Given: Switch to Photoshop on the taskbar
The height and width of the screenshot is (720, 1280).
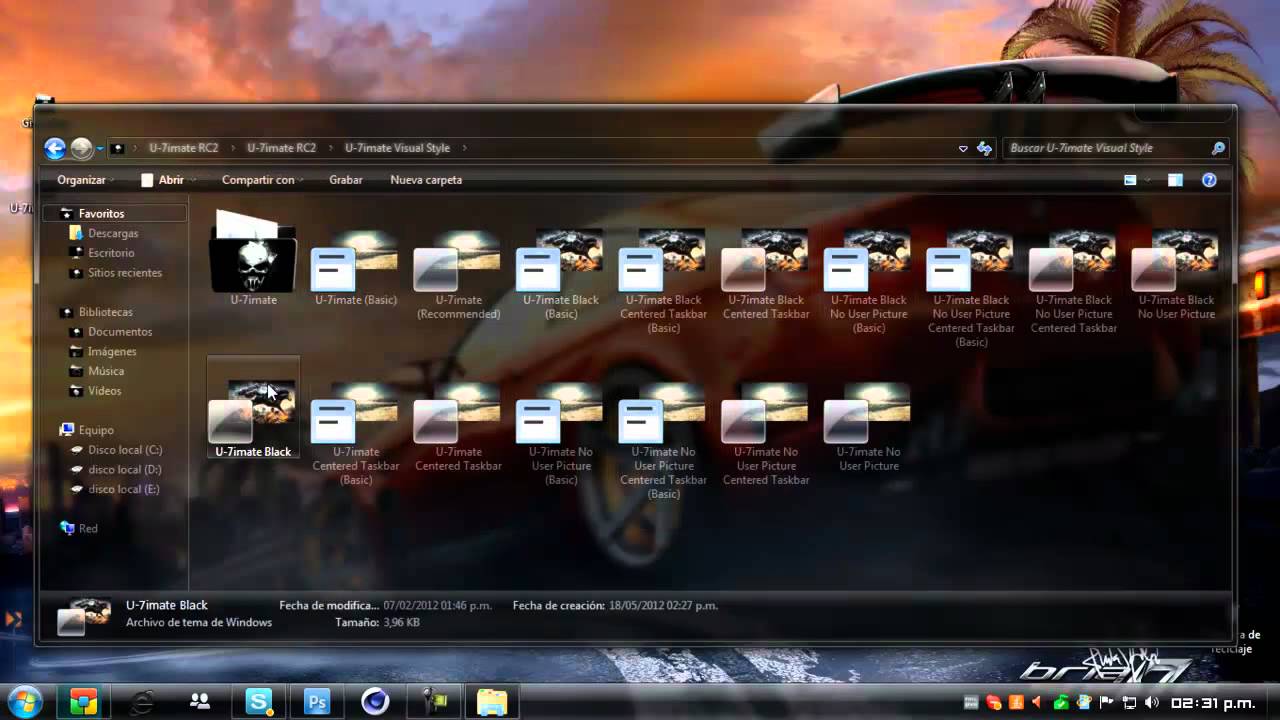Looking at the screenshot, I should [317, 702].
